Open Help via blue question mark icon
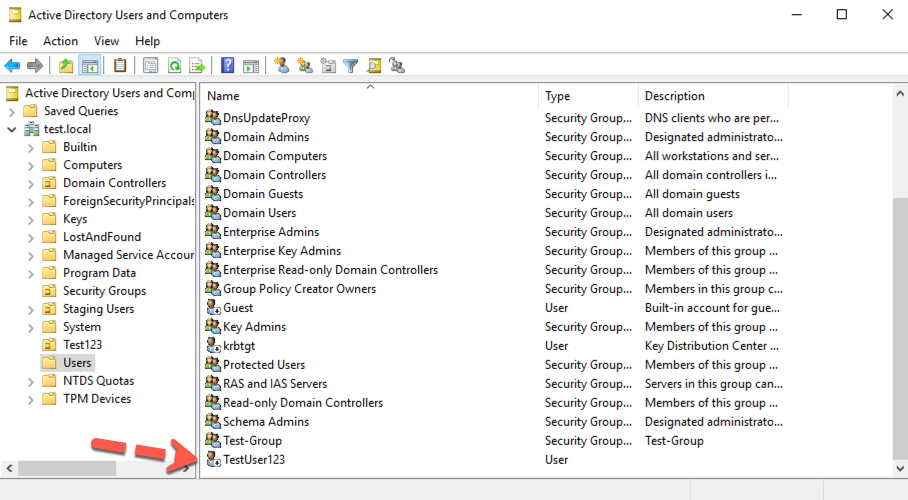This screenshot has height=500, width=908. 228,65
